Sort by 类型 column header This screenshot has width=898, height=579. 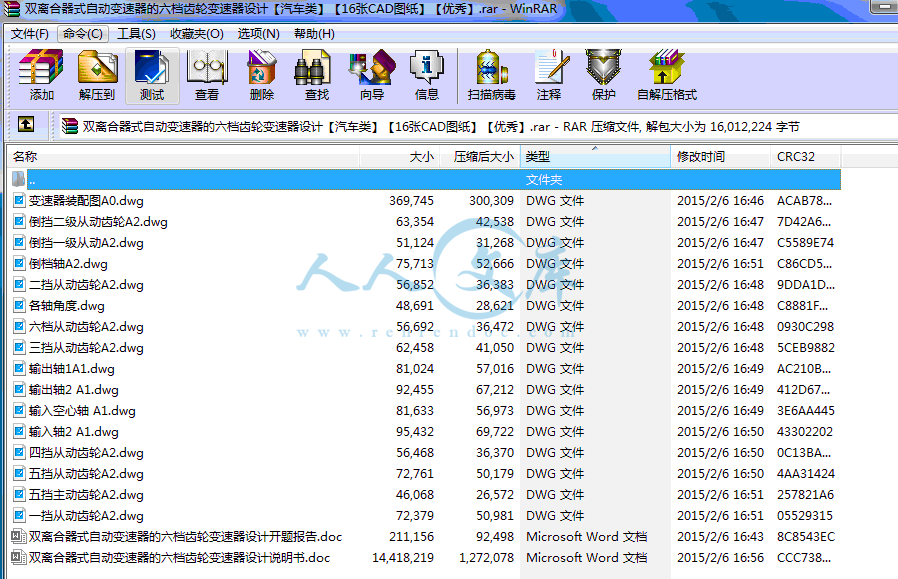click(596, 156)
